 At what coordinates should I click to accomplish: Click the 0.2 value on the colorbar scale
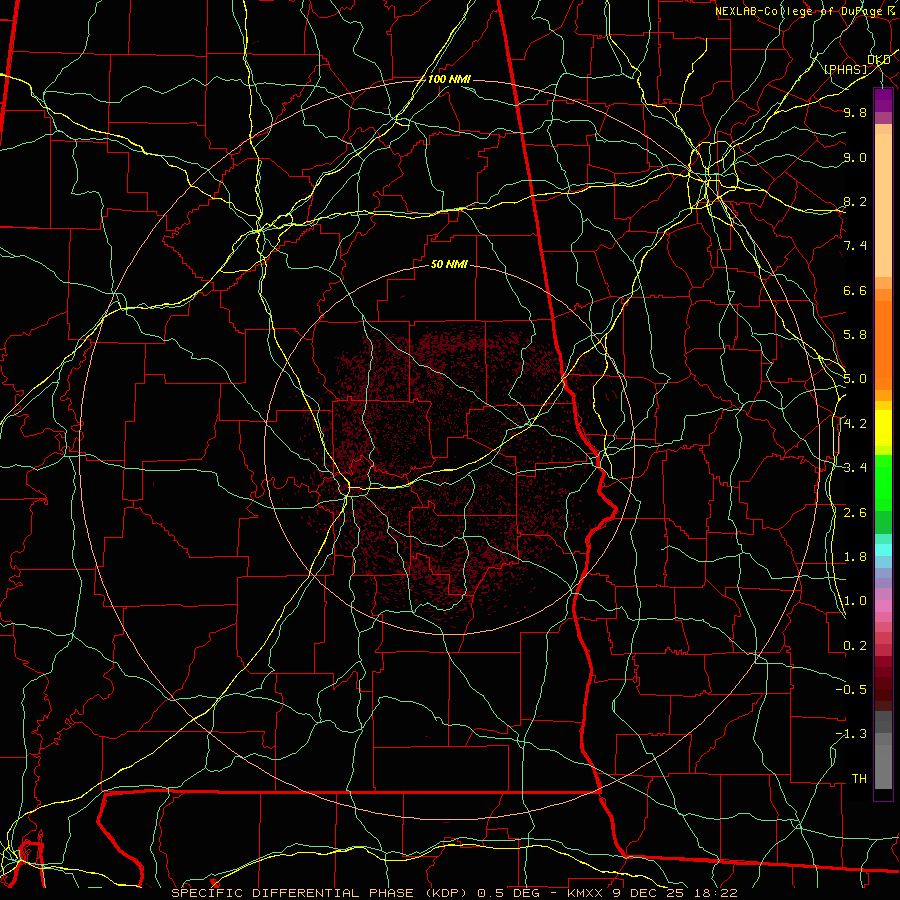coord(855,646)
